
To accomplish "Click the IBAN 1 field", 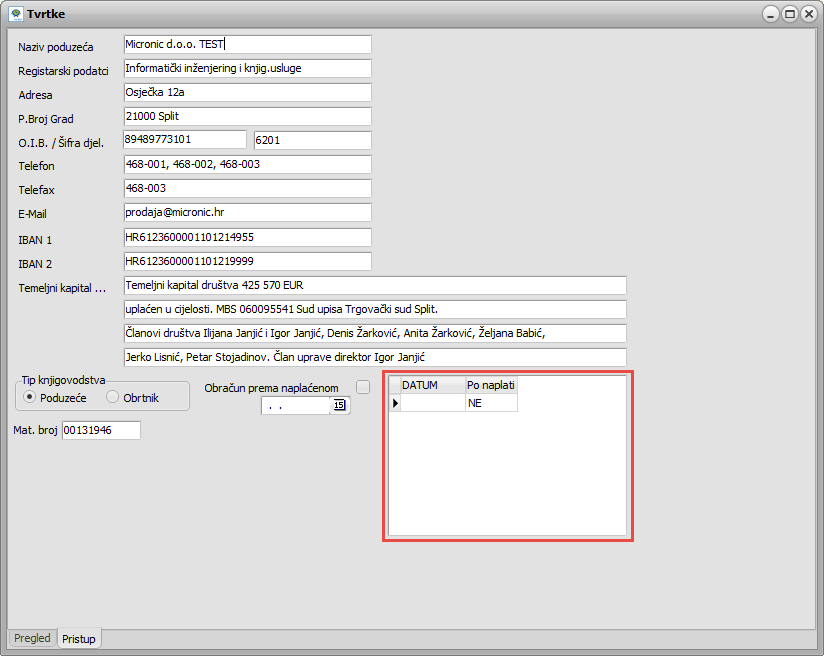I will pos(248,237).
